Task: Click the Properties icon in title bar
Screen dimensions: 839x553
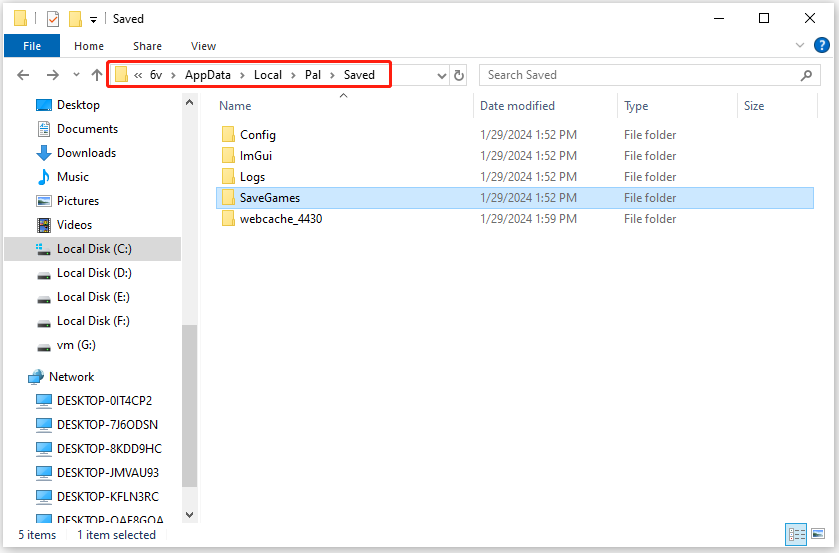Action: 52,19
